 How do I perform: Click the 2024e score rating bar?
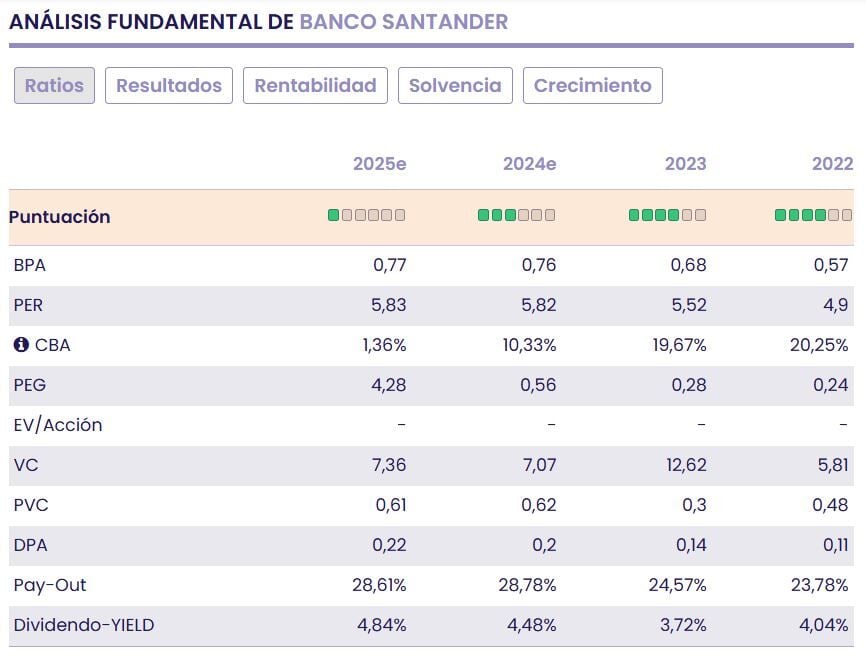[516, 215]
